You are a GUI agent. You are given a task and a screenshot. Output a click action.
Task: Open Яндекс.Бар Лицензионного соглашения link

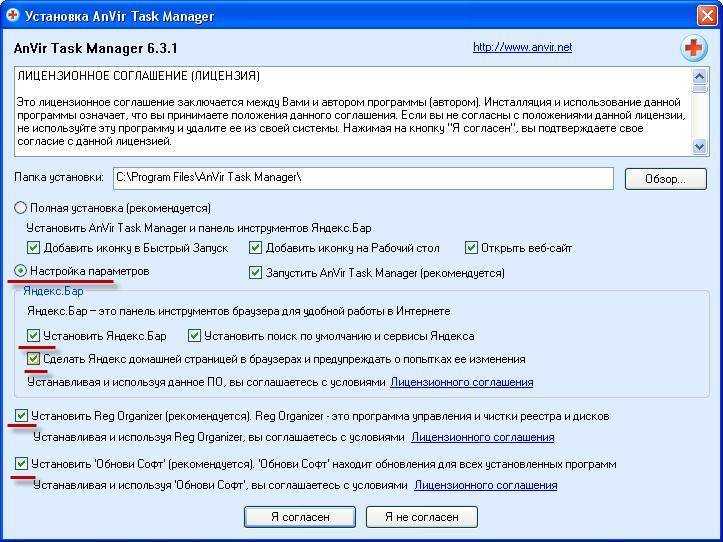coord(462,382)
